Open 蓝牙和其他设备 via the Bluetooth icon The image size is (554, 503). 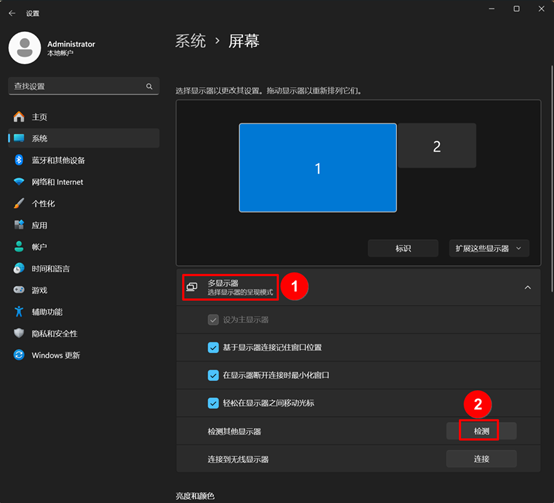click(19, 160)
